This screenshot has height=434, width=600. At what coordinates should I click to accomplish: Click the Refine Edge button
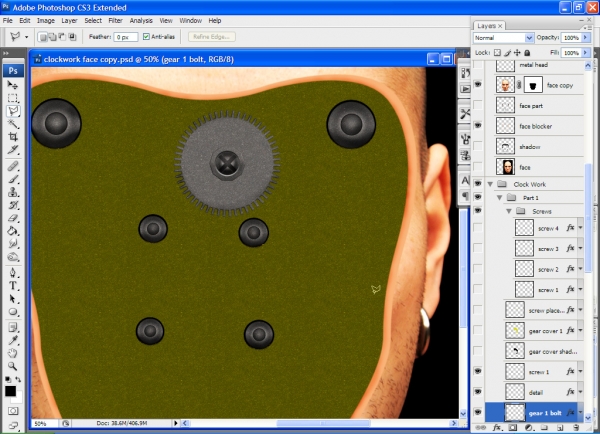(x=212, y=37)
